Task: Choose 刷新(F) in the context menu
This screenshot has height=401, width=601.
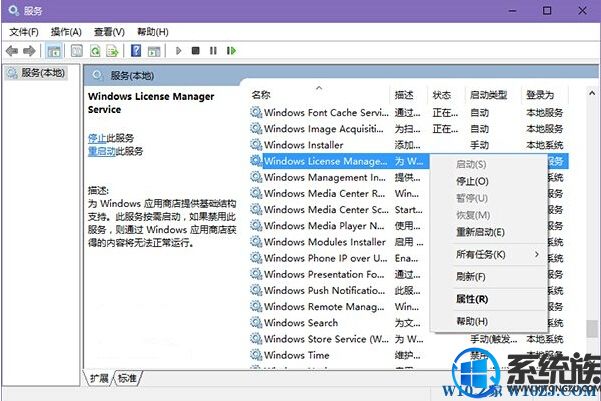Action: click(488, 276)
